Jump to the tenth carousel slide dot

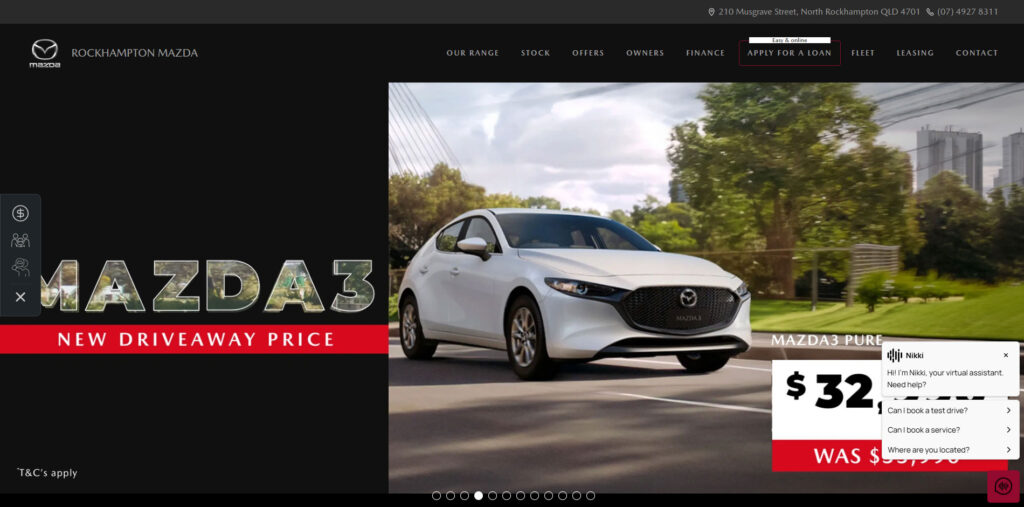(x=562, y=496)
